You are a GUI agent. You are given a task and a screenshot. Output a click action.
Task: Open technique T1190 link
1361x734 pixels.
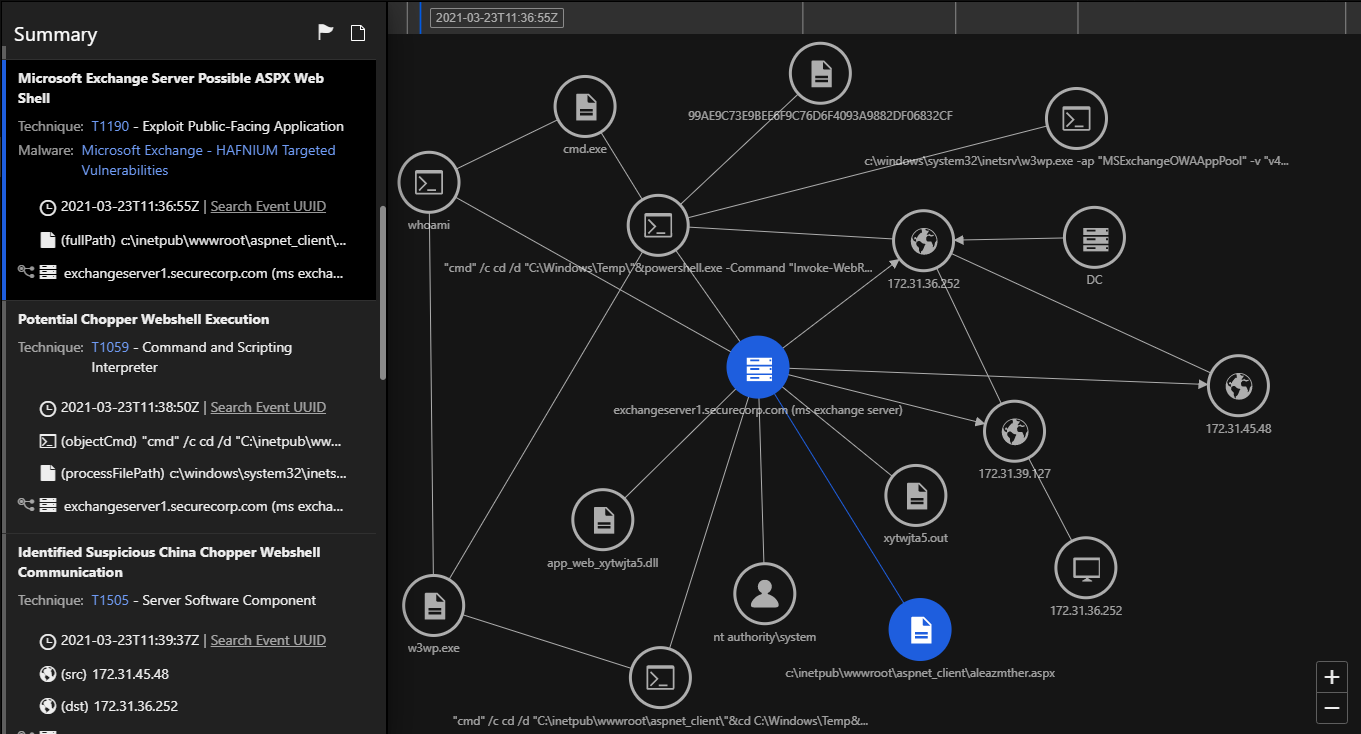110,126
